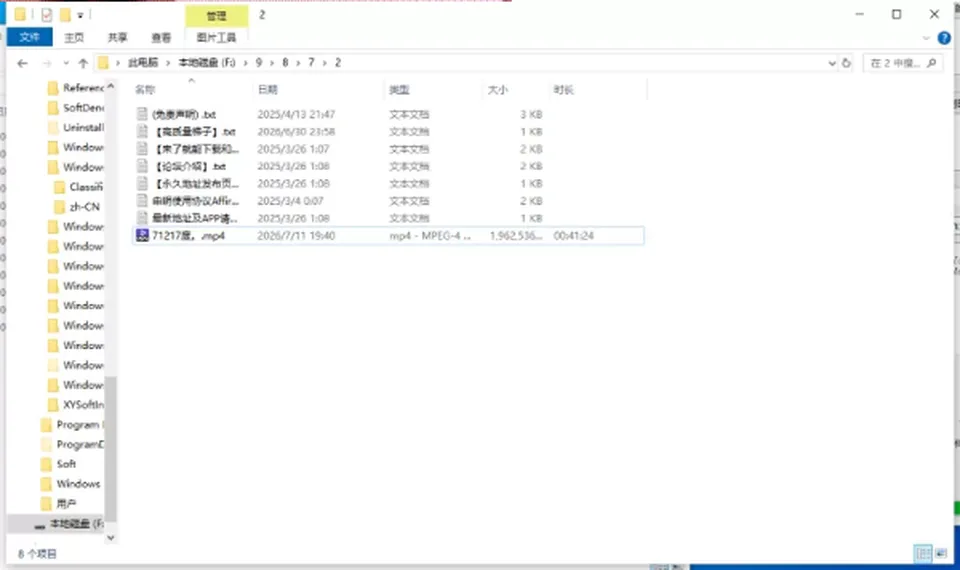Go back with the back arrow
The image size is (960, 570).
pyautogui.click(x=23, y=63)
